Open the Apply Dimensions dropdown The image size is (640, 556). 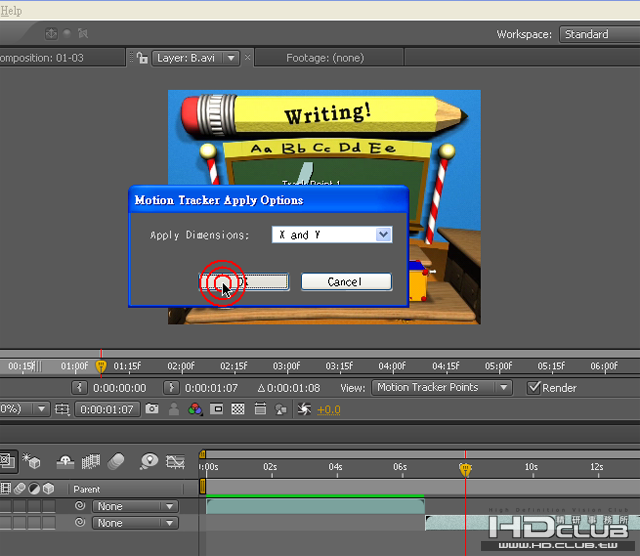(332, 235)
